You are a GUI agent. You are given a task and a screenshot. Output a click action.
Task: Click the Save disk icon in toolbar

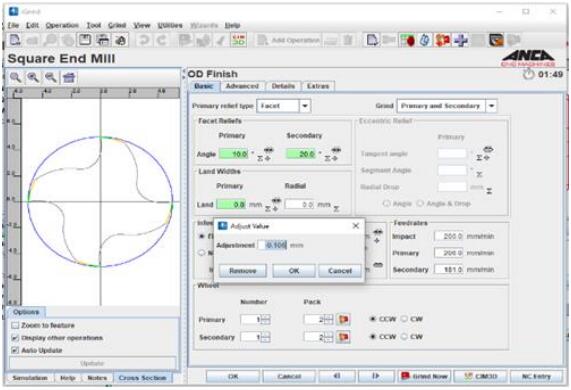85,40
